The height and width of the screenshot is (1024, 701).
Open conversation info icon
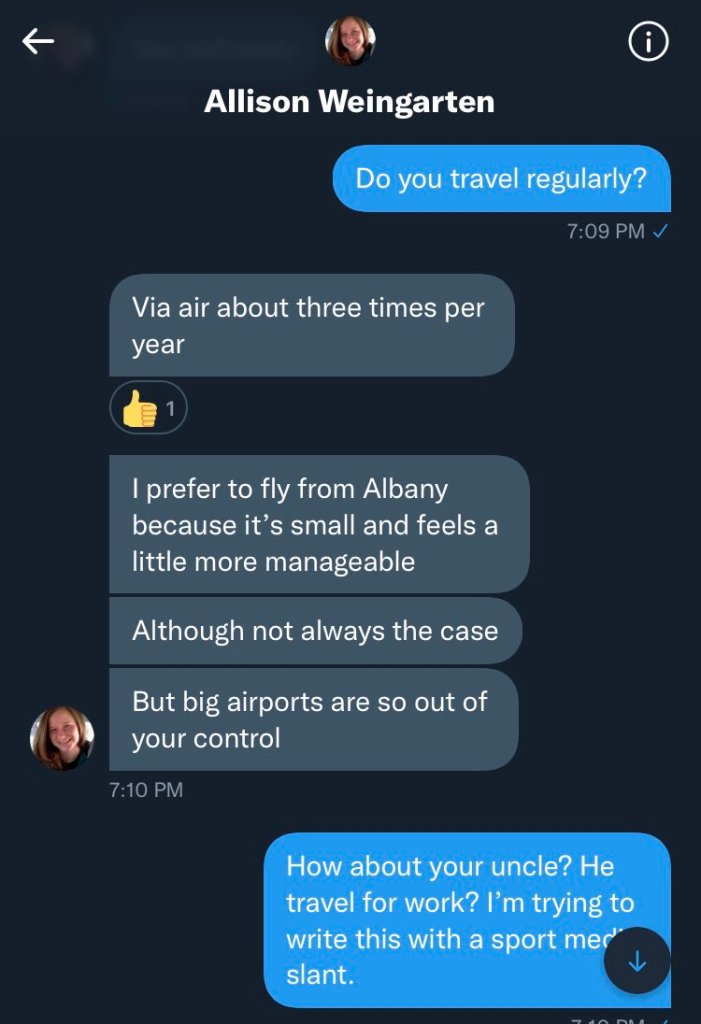pos(647,41)
